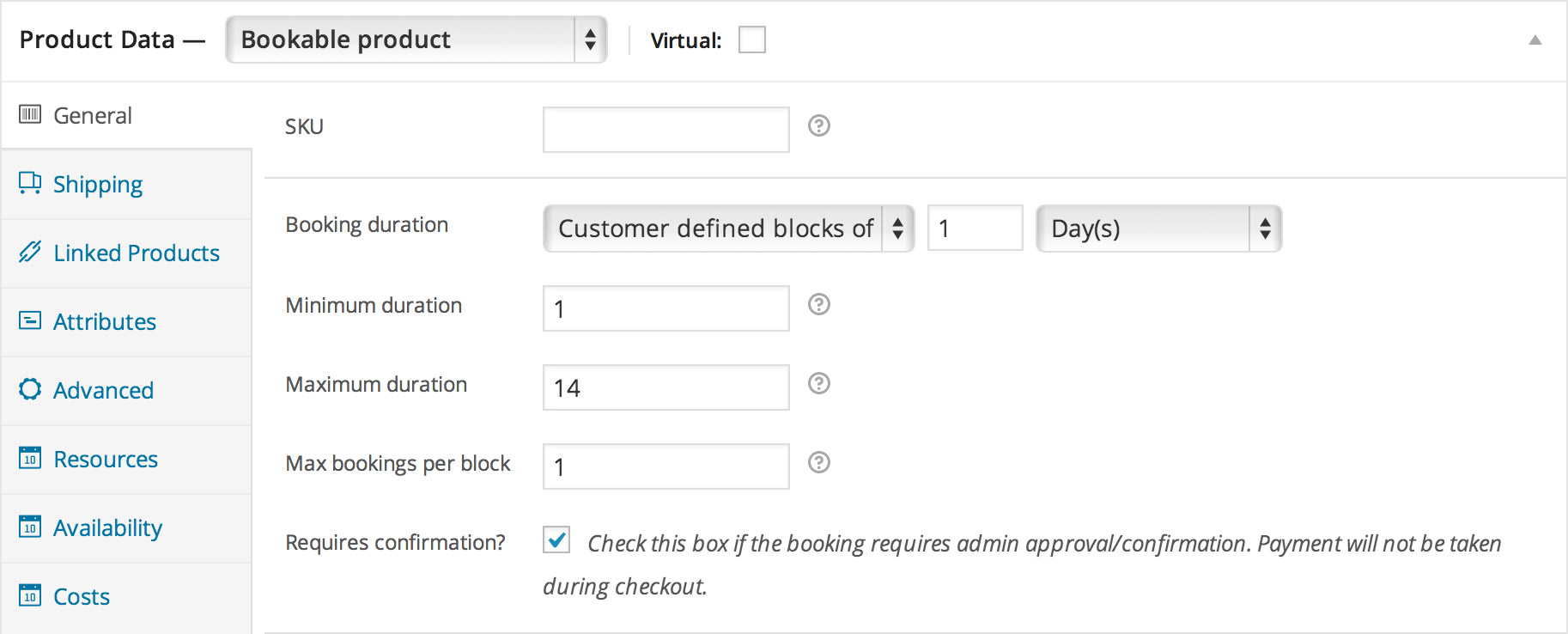This screenshot has width=1568, height=634.
Task: Switch to the Linked Products tab
Action: tap(126, 253)
